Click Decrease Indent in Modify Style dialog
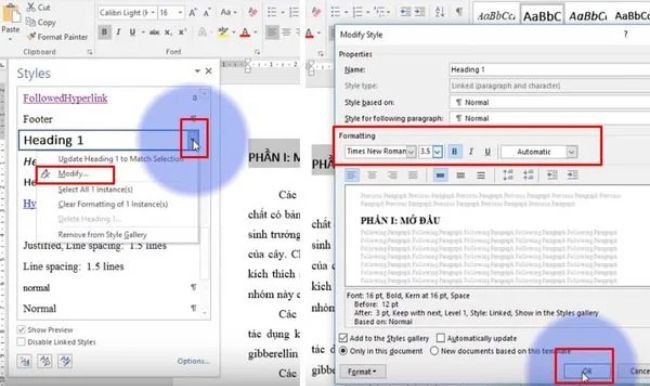Image resolution: width=650 pixels, height=386 pixels. coord(552,175)
